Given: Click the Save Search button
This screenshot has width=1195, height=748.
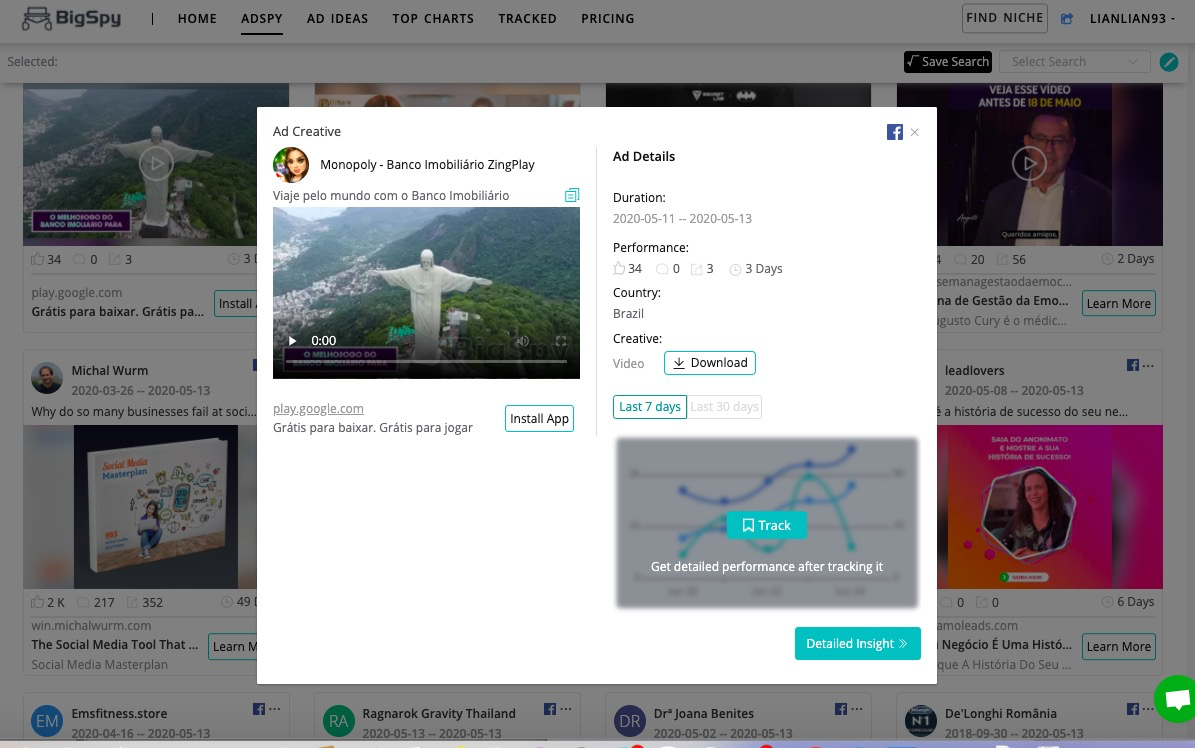Looking at the screenshot, I should click(x=947, y=62).
